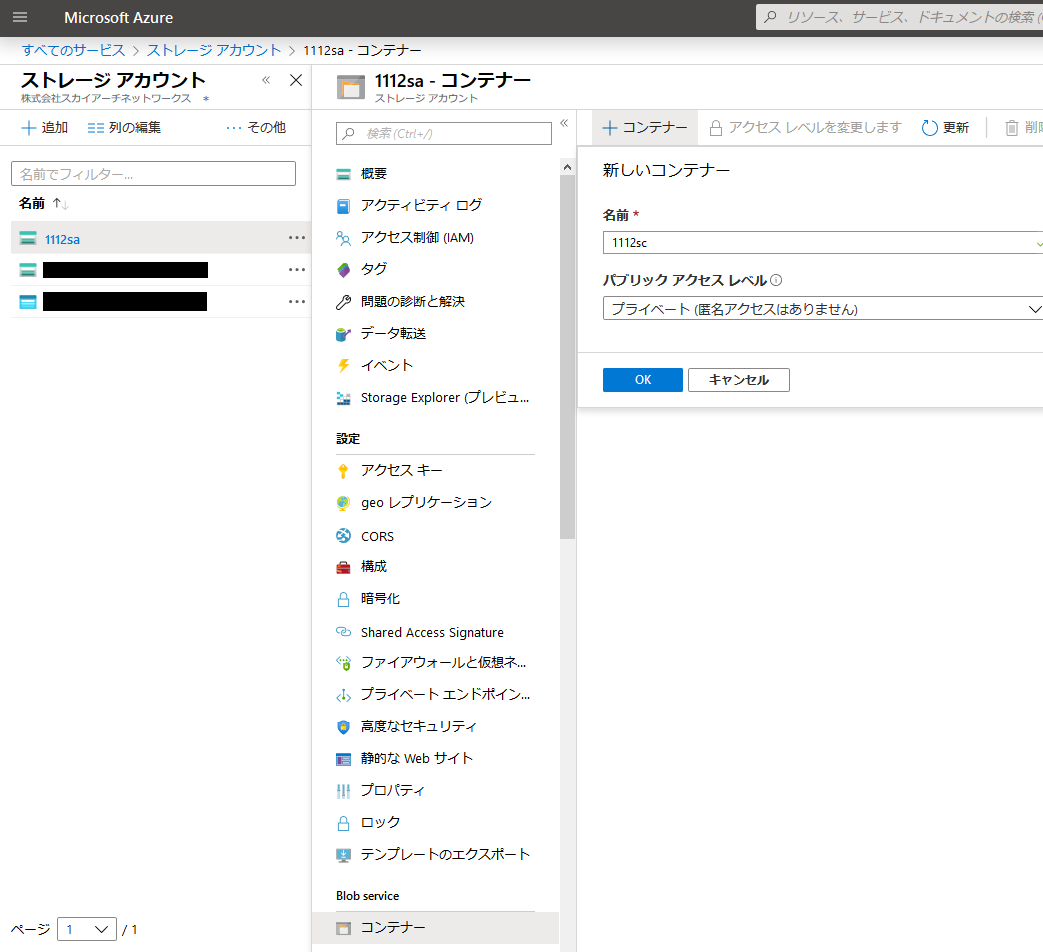Click アクセス レベルを変更します toolbar button
This screenshot has height=952, width=1043.
[x=805, y=128]
